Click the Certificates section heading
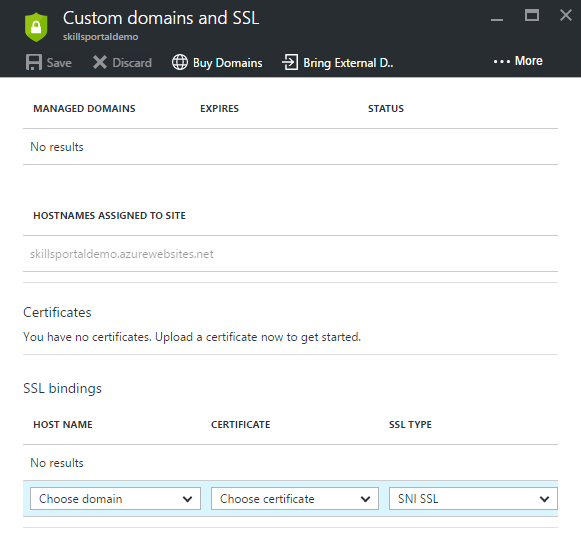The height and width of the screenshot is (545, 581). (57, 312)
